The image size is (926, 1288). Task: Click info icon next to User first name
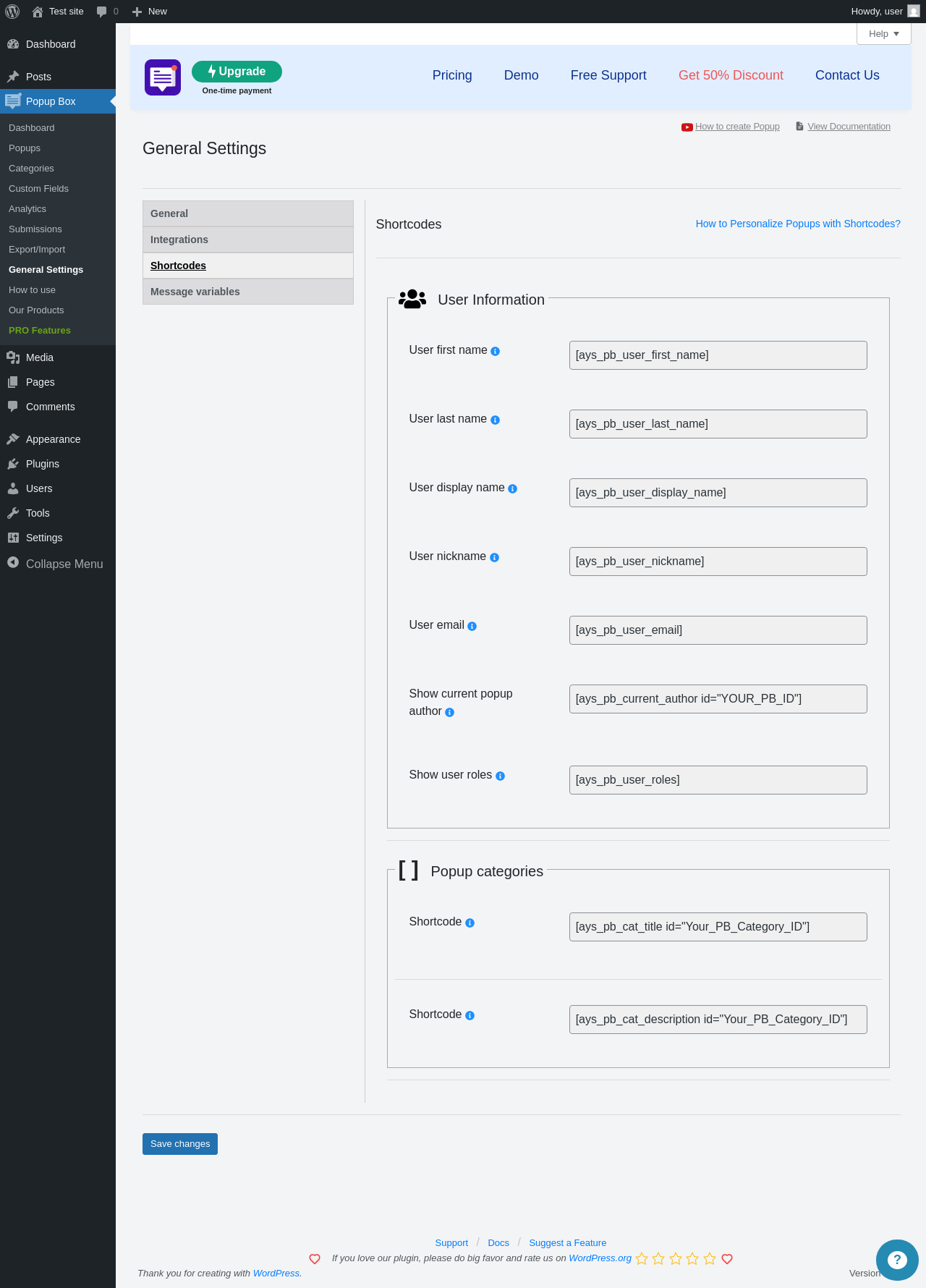click(x=496, y=352)
